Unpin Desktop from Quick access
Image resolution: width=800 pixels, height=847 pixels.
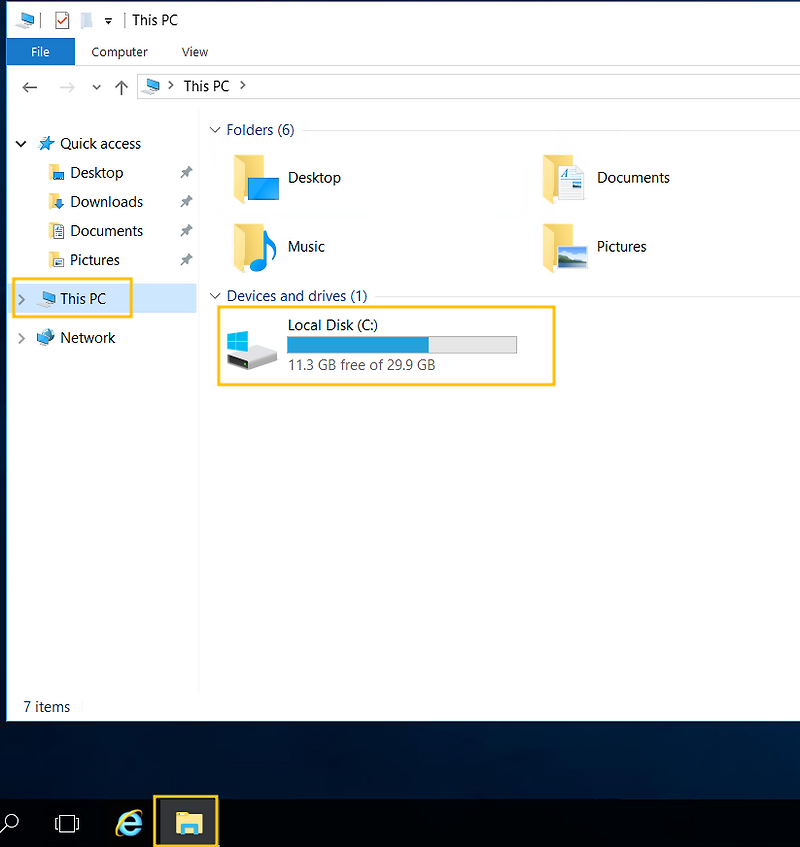[185, 172]
